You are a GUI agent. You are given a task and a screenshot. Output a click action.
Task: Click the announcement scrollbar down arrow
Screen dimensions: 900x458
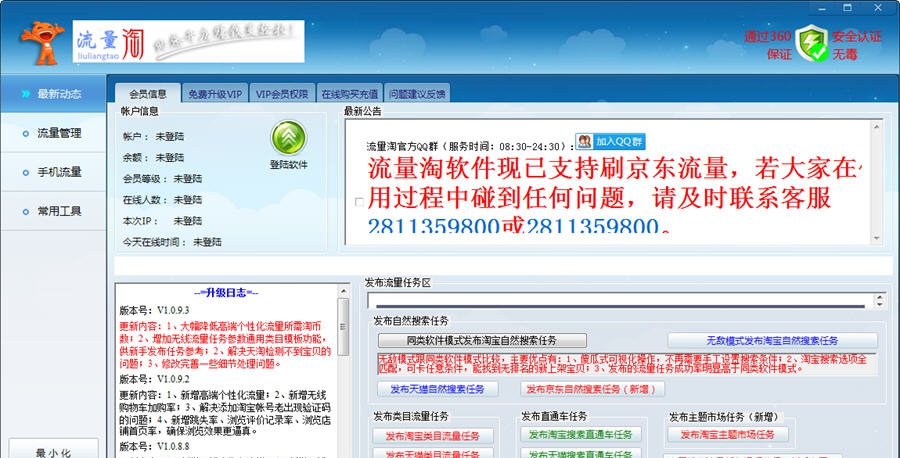tap(876, 238)
